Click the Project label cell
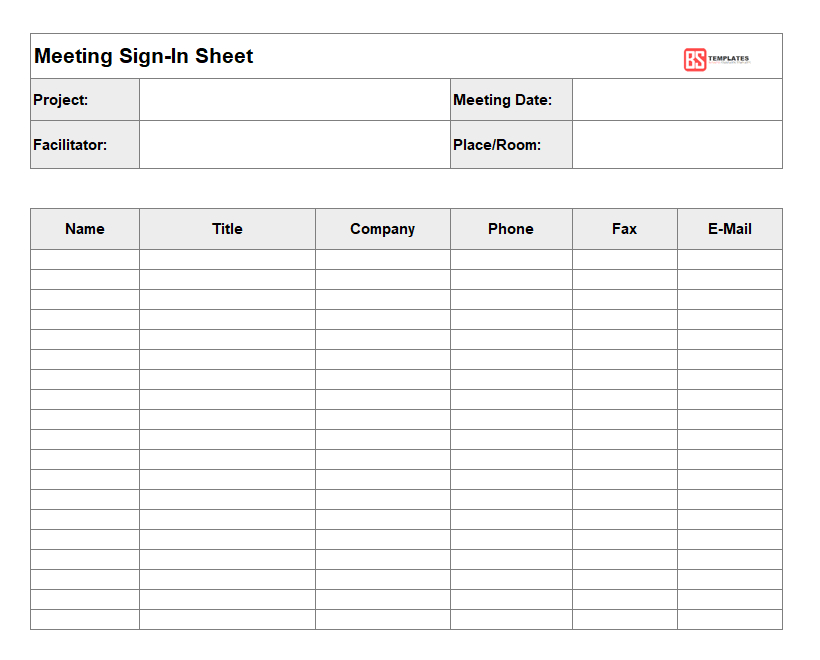Screen dimensions: 820x660 [x=85, y=100]
